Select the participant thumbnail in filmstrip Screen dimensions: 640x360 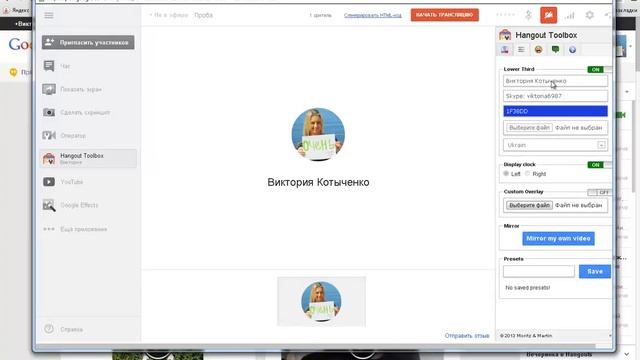coord(321,301)
